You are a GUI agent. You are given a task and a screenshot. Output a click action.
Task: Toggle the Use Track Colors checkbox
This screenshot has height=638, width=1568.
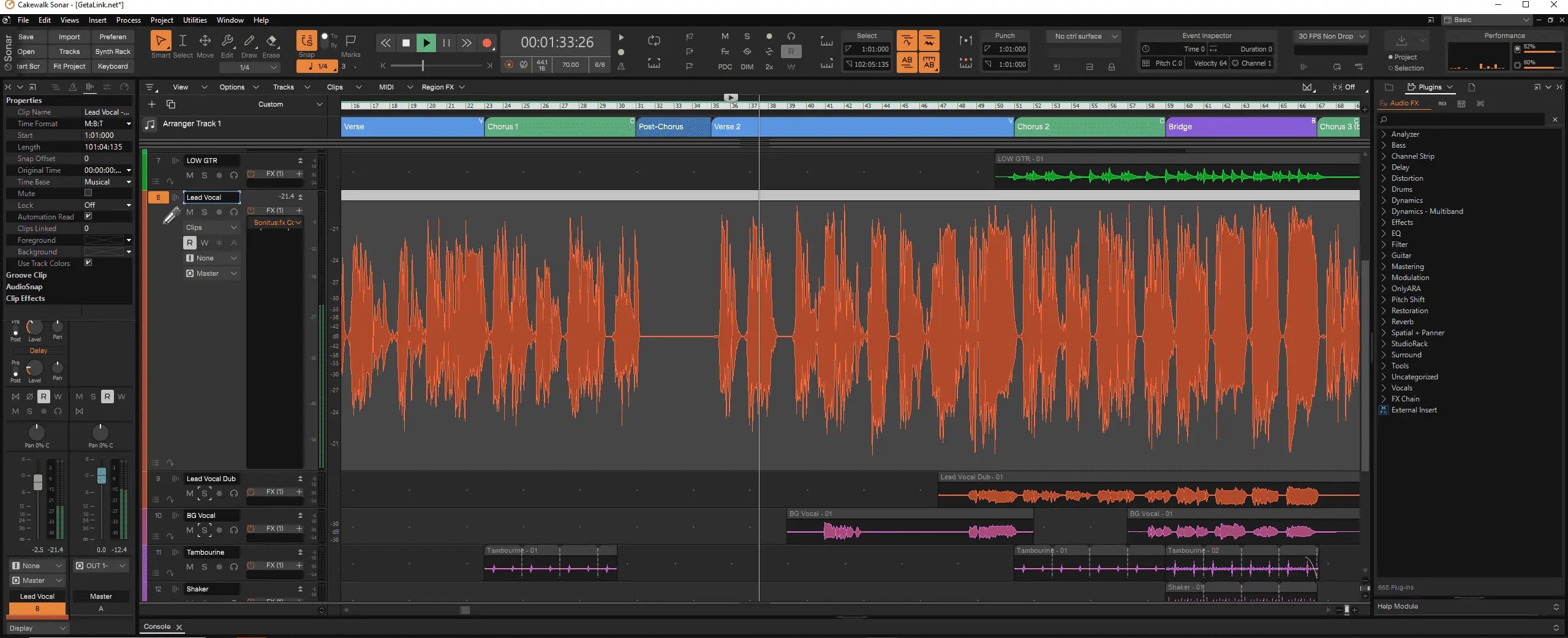(89, 263)
